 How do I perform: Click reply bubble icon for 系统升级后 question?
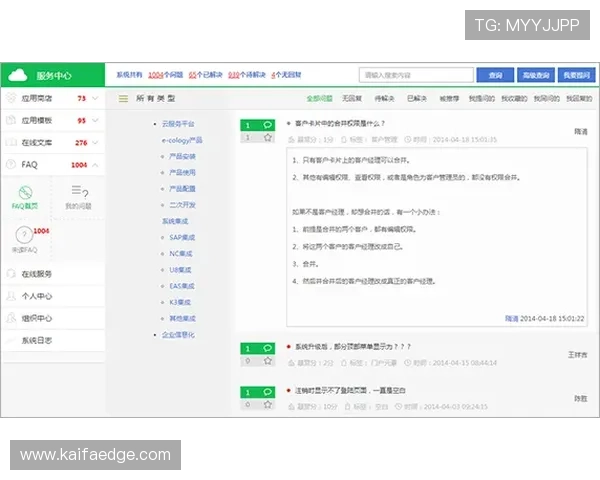267,348
